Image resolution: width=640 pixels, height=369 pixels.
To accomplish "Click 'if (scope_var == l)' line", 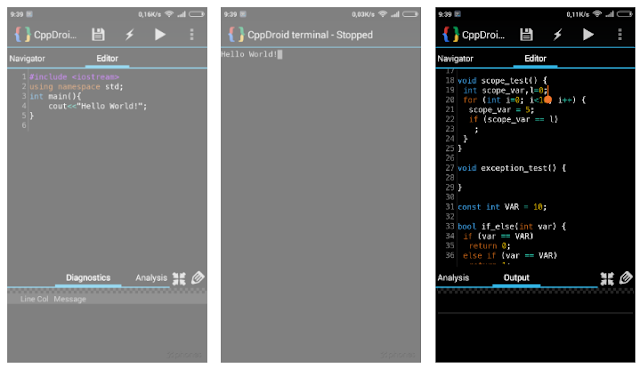I will [x=513, y=120].
